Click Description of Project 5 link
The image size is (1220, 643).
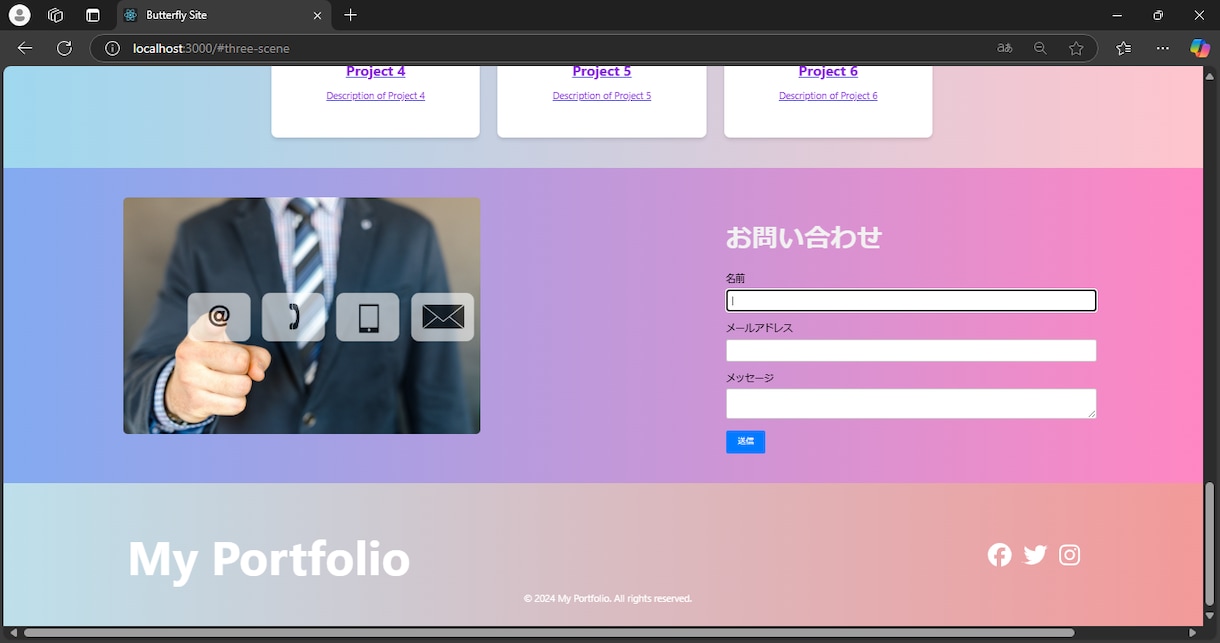point(602,96)
